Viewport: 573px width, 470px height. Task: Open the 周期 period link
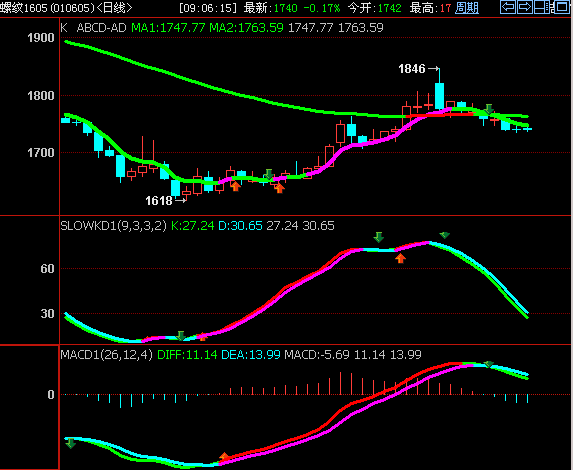pos(467,8)
